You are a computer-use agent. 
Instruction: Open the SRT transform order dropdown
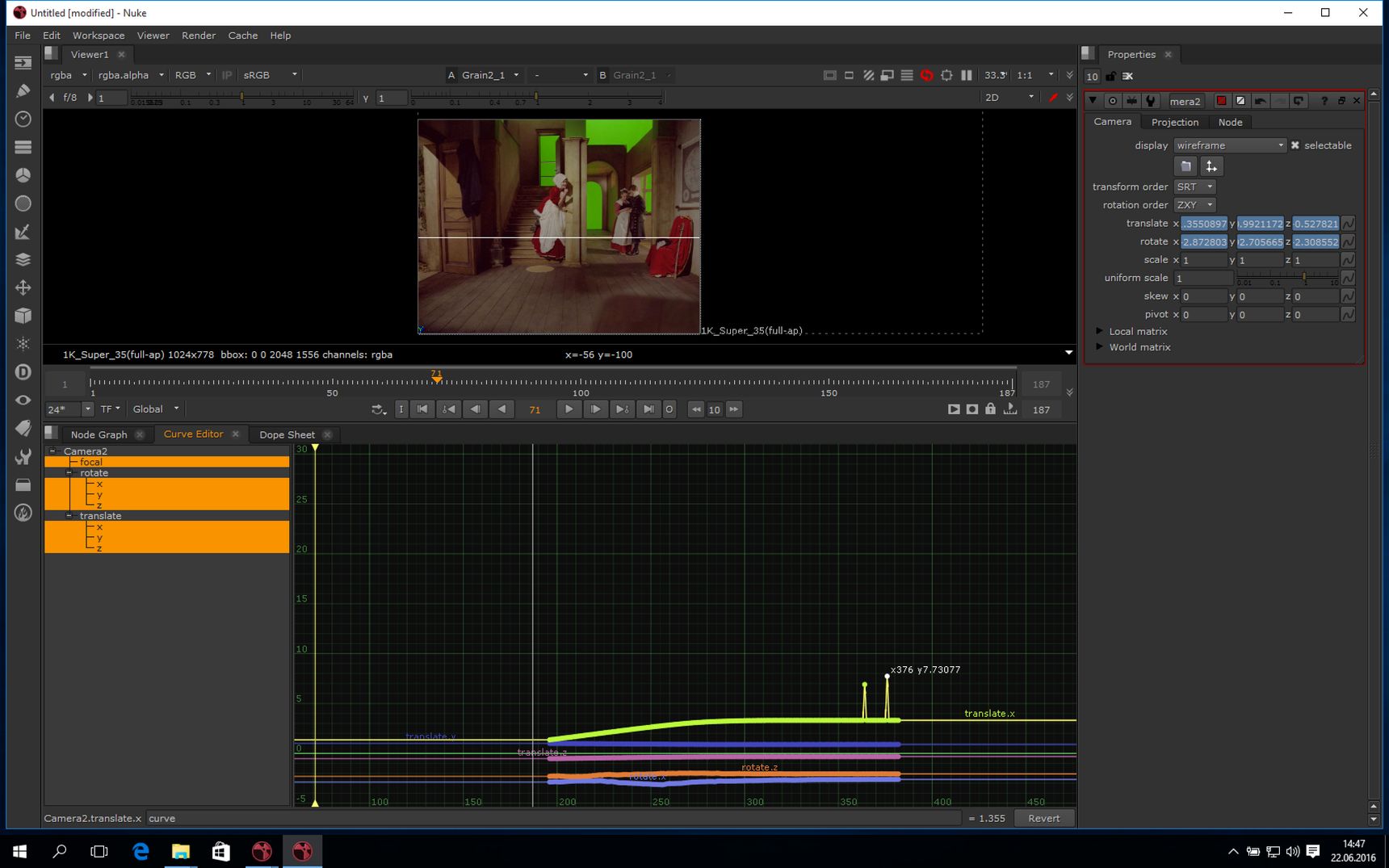click(x=1194, y=187)
